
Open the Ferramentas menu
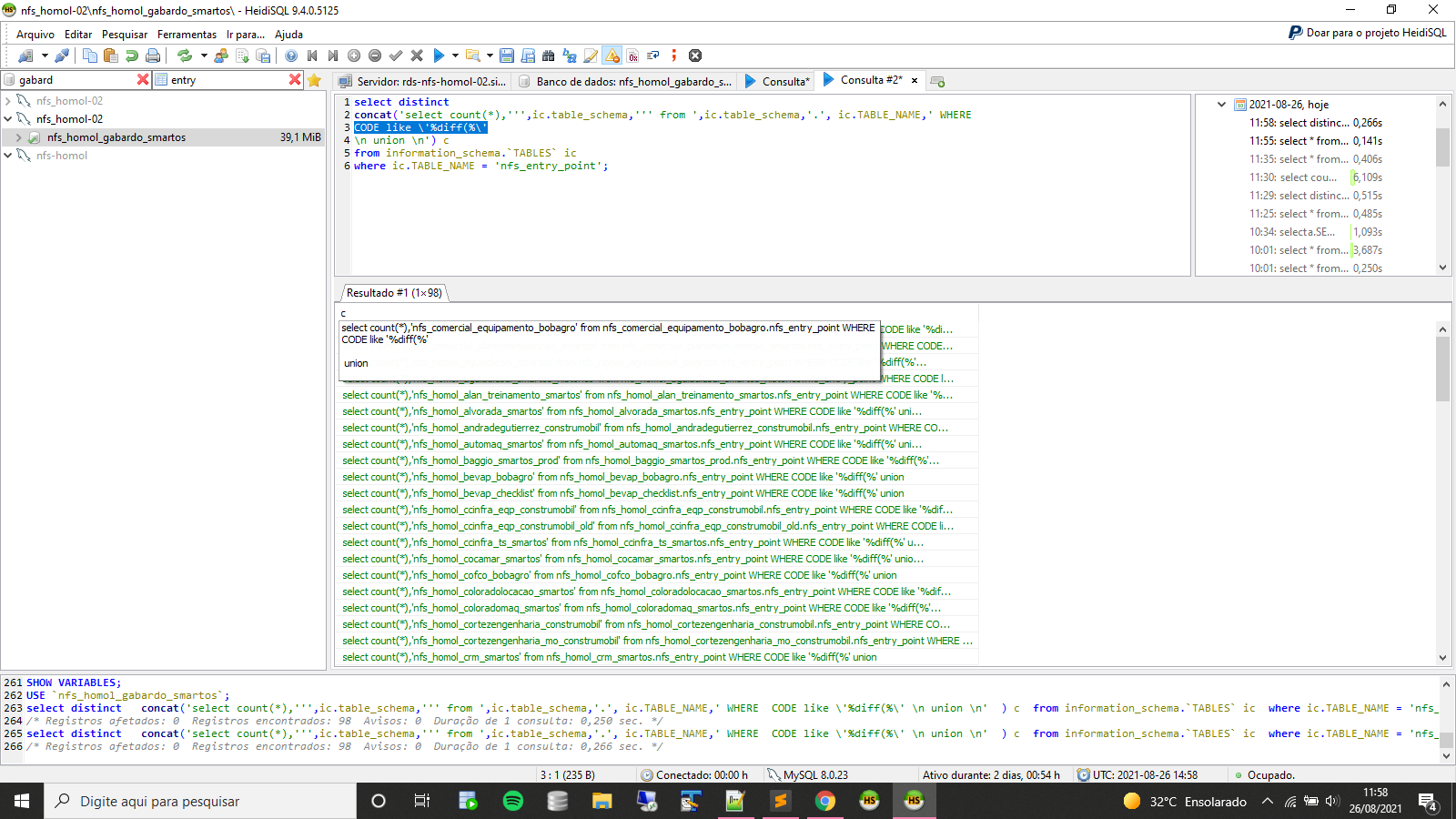[x=187, y=35]
